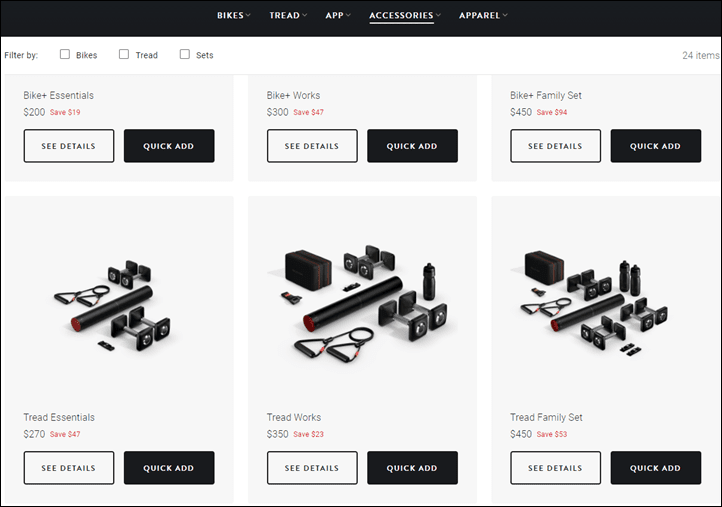This screenshot has height=507, width=722.
Task: Quick add Tread Essentials to cart
Action: (169, 468)
